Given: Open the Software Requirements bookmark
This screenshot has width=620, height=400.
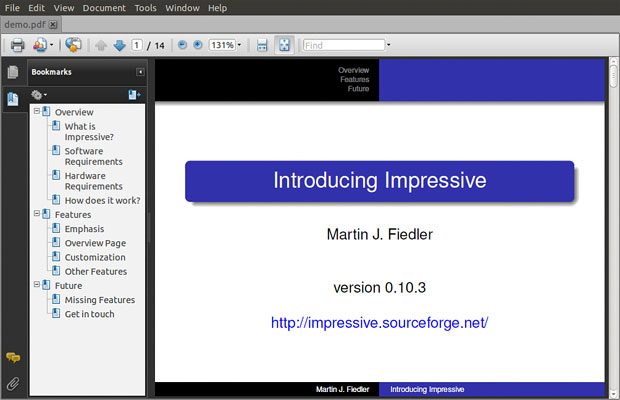Looking at the screenshot, I should point(93,157).
